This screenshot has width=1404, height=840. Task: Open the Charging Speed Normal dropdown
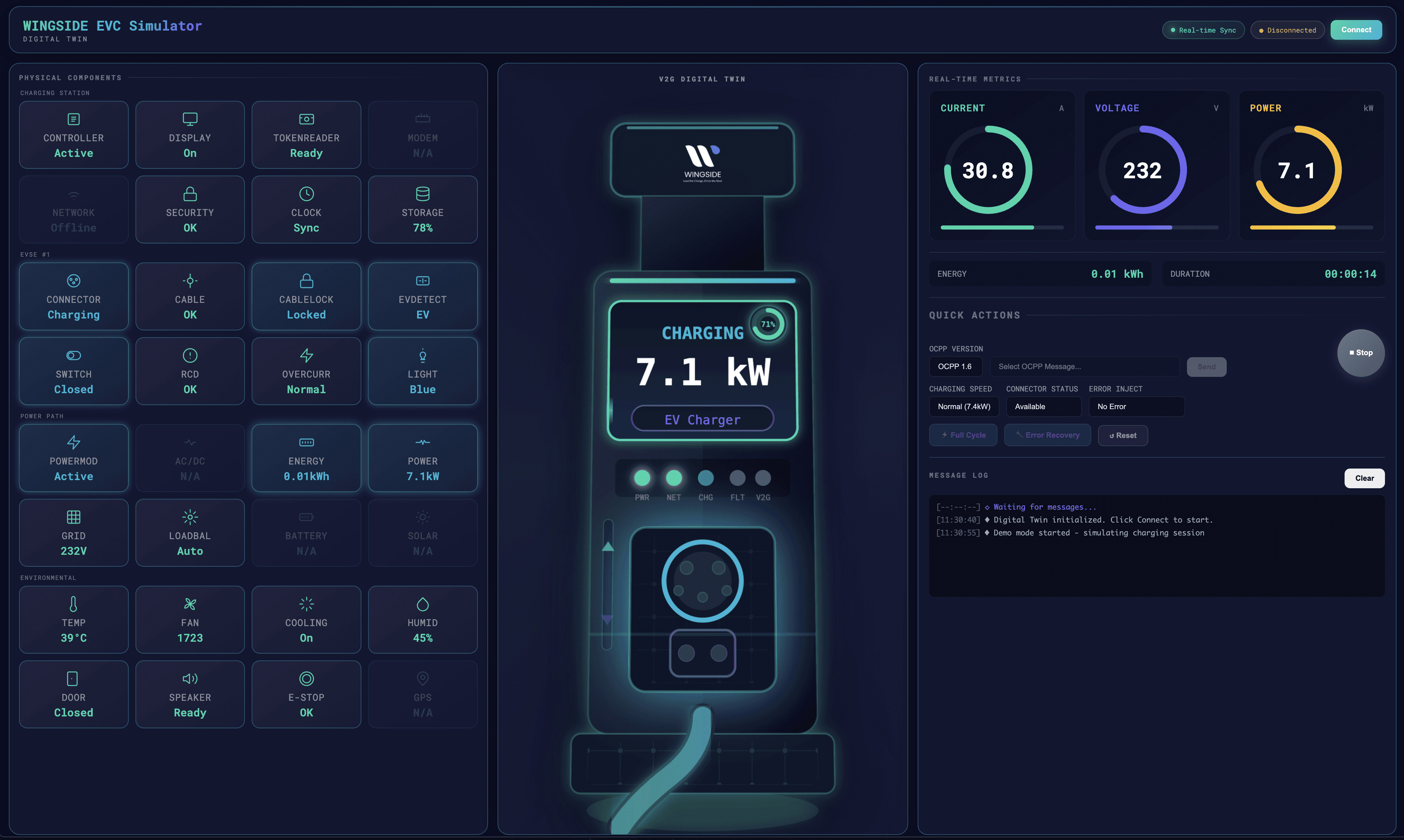pos(964,407)
